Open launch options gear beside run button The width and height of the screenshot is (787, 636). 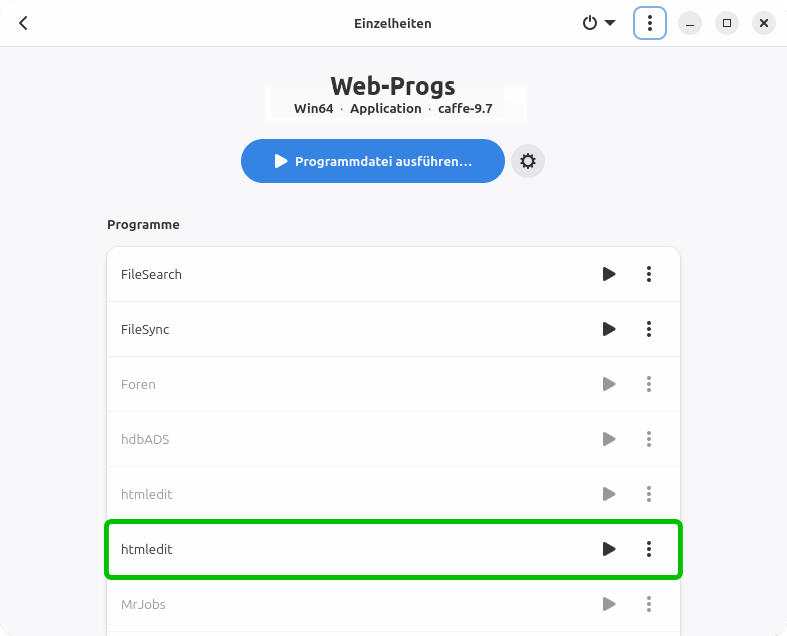pos(528,161)
